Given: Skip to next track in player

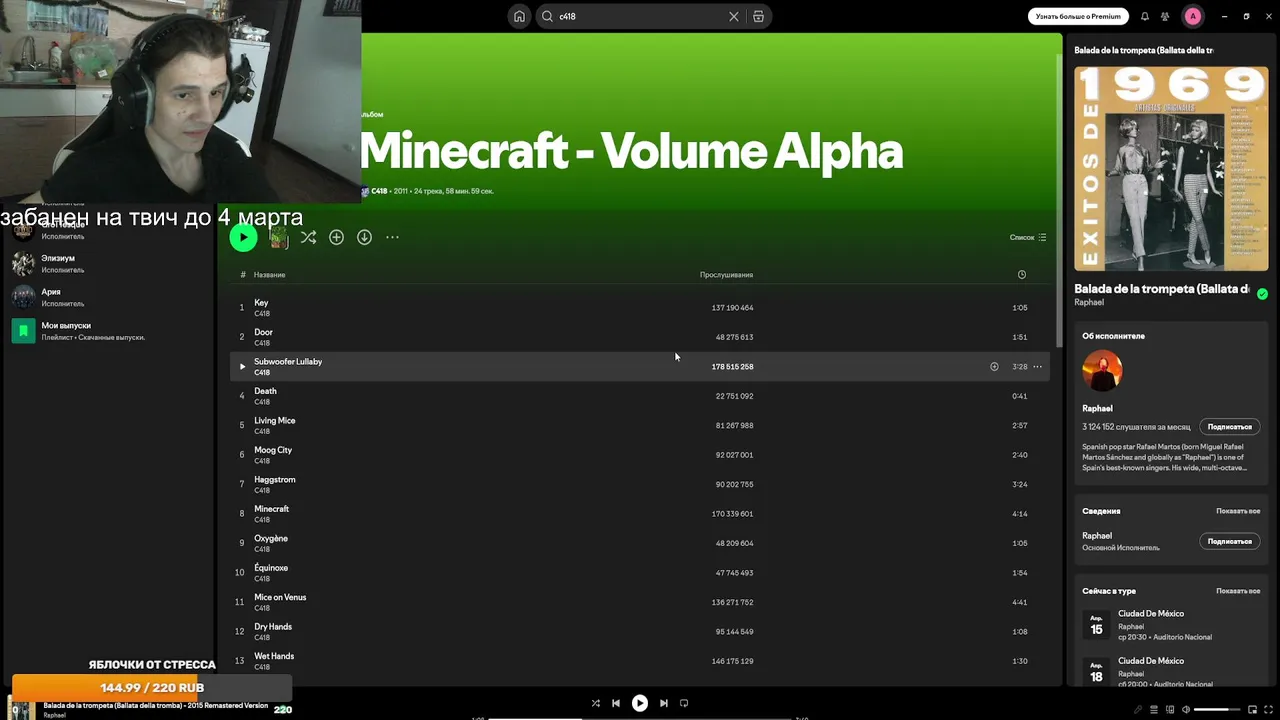Looking at the screenshot, I should 663,703.
